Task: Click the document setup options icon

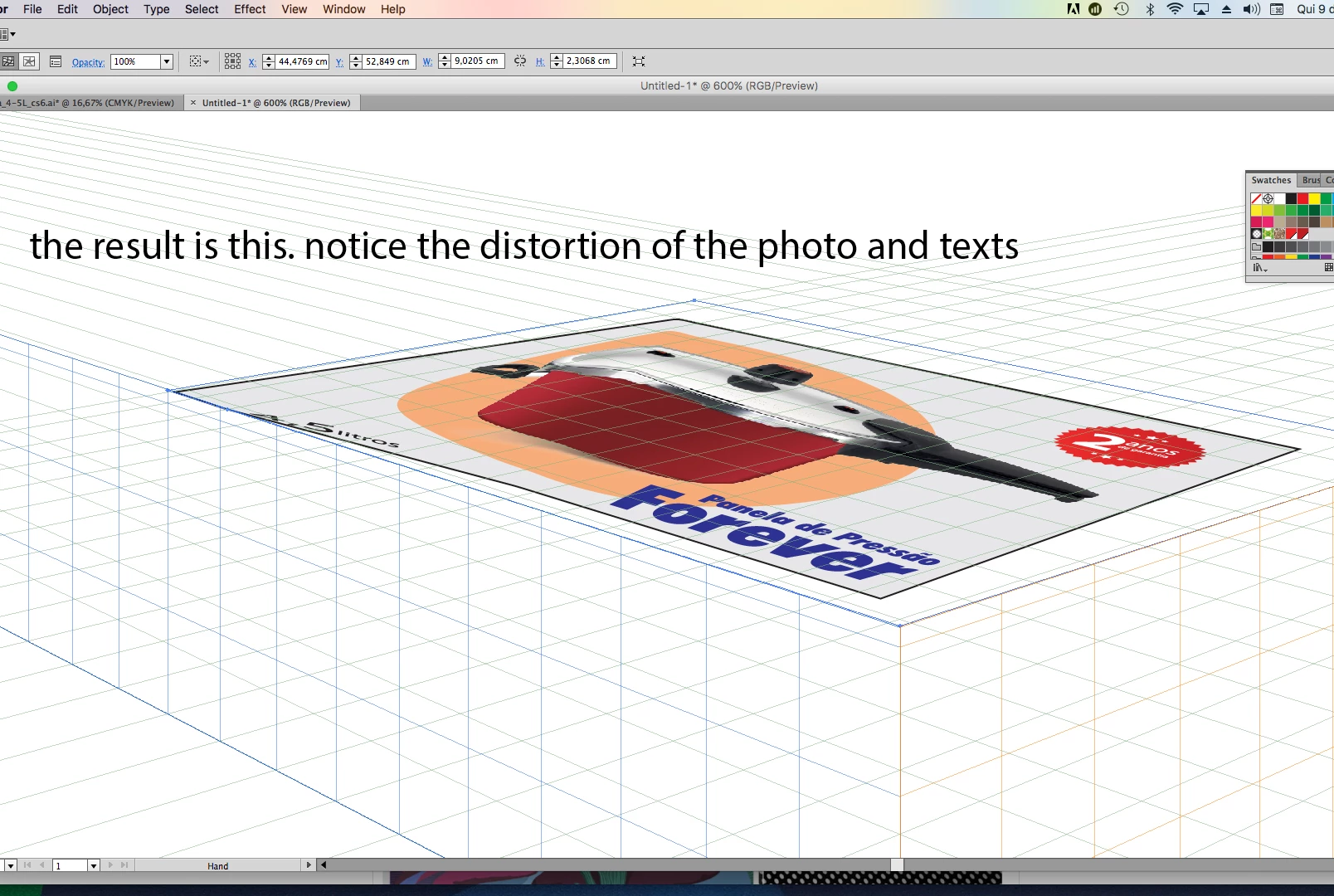Action: pos(56,61)
